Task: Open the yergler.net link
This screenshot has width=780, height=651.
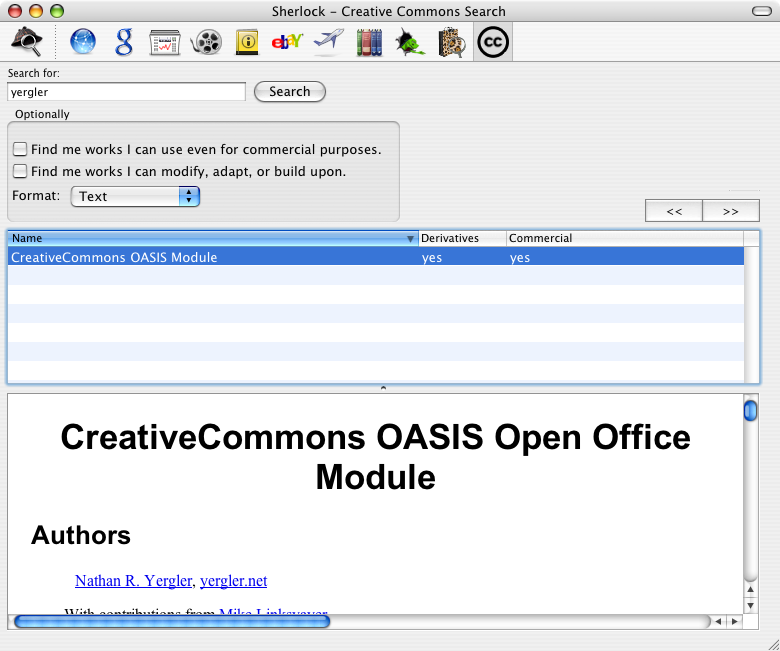Action: (233, 580)
